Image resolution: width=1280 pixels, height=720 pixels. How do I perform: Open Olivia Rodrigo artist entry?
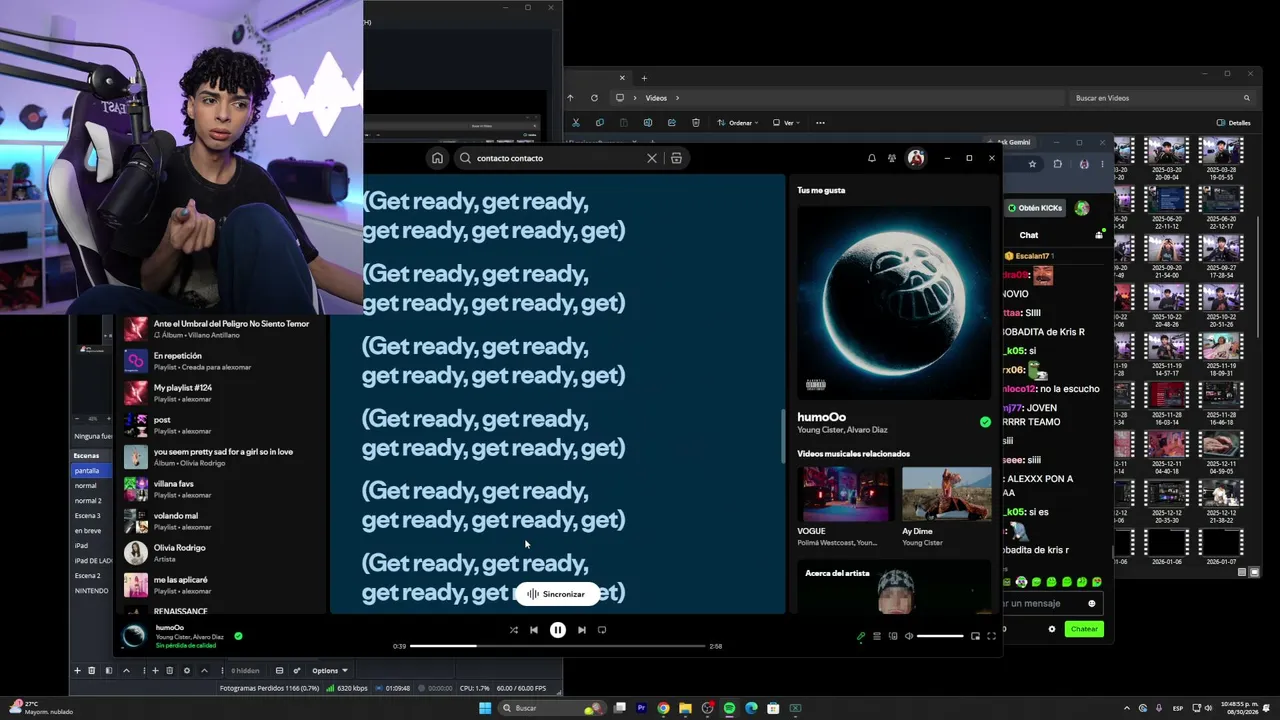(x=224, y=552)
